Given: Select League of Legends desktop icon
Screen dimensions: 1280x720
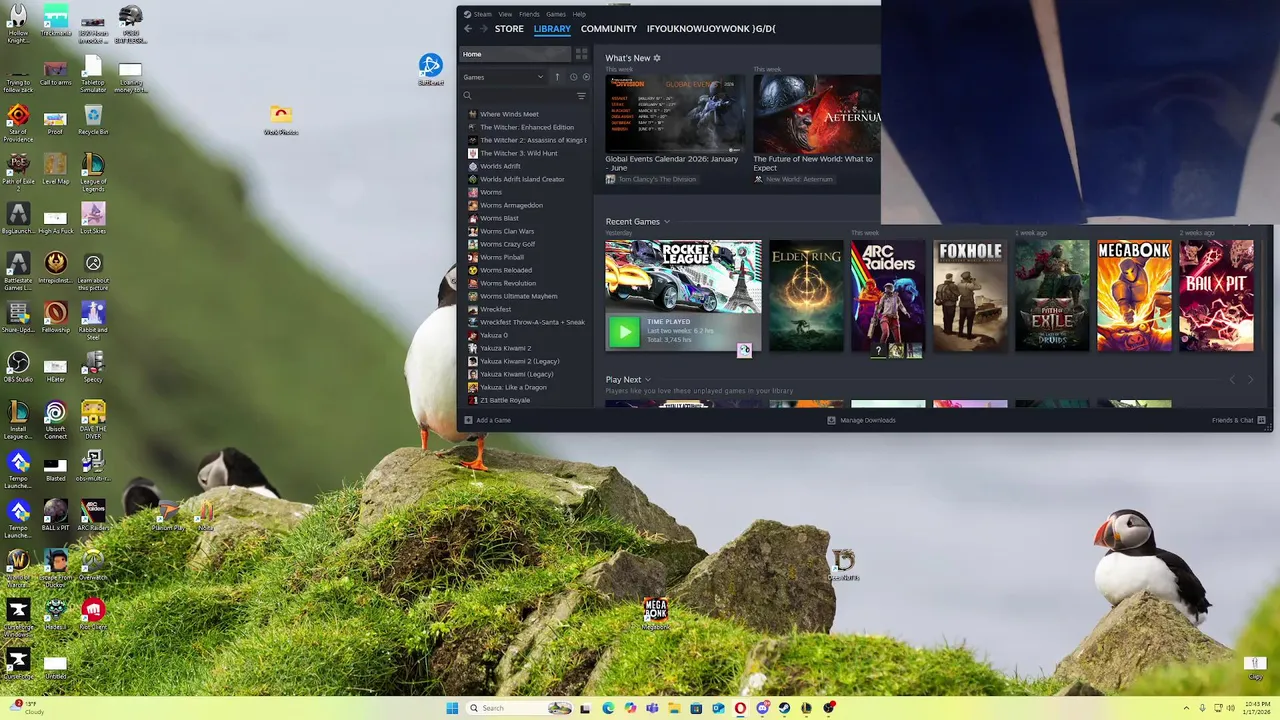Looking at the screenshot, I should point(93,173).
